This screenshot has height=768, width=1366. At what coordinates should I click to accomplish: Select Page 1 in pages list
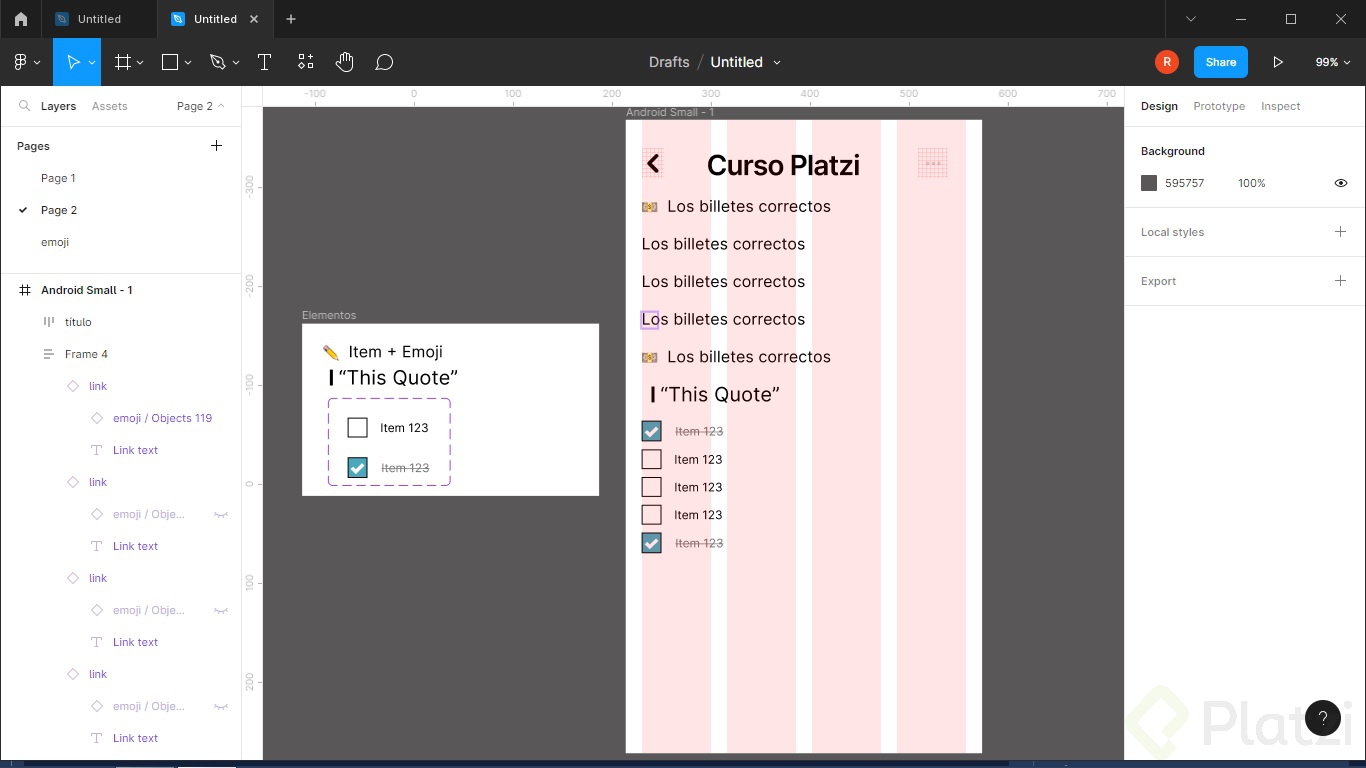pyautogui.click(x=58, y=178)
